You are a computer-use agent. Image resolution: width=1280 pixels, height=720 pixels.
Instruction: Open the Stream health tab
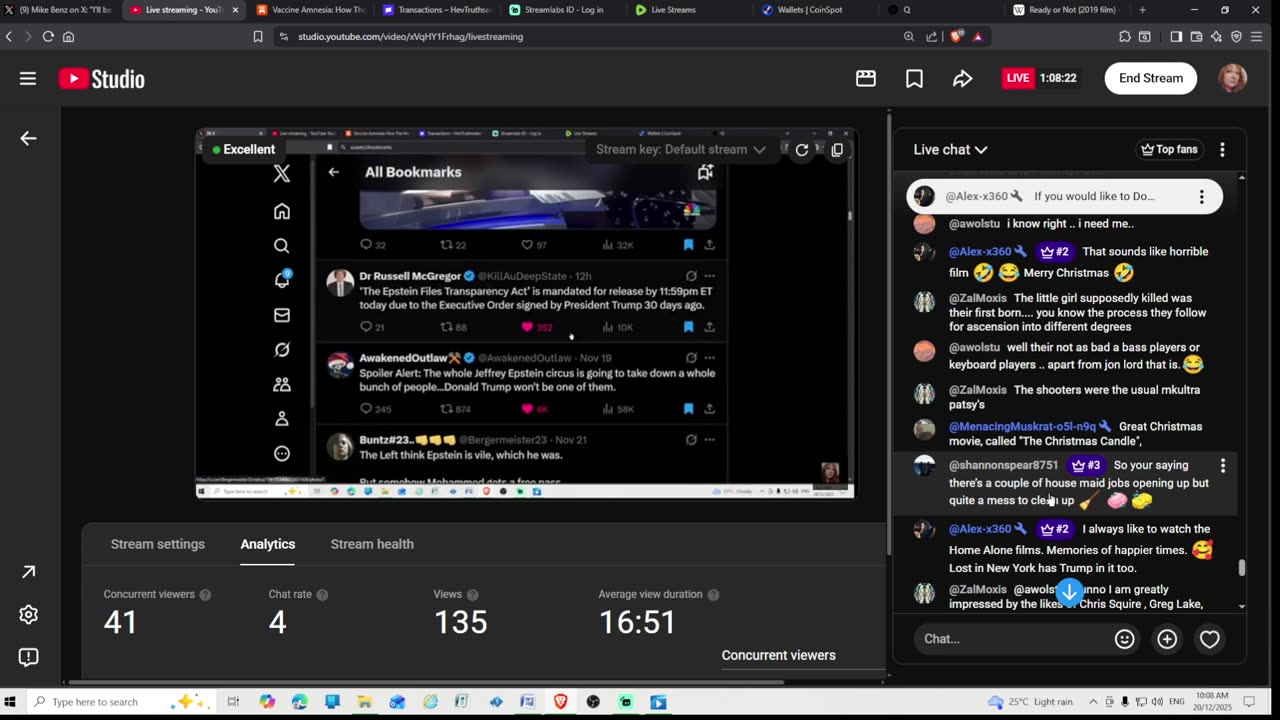(372, 544)
